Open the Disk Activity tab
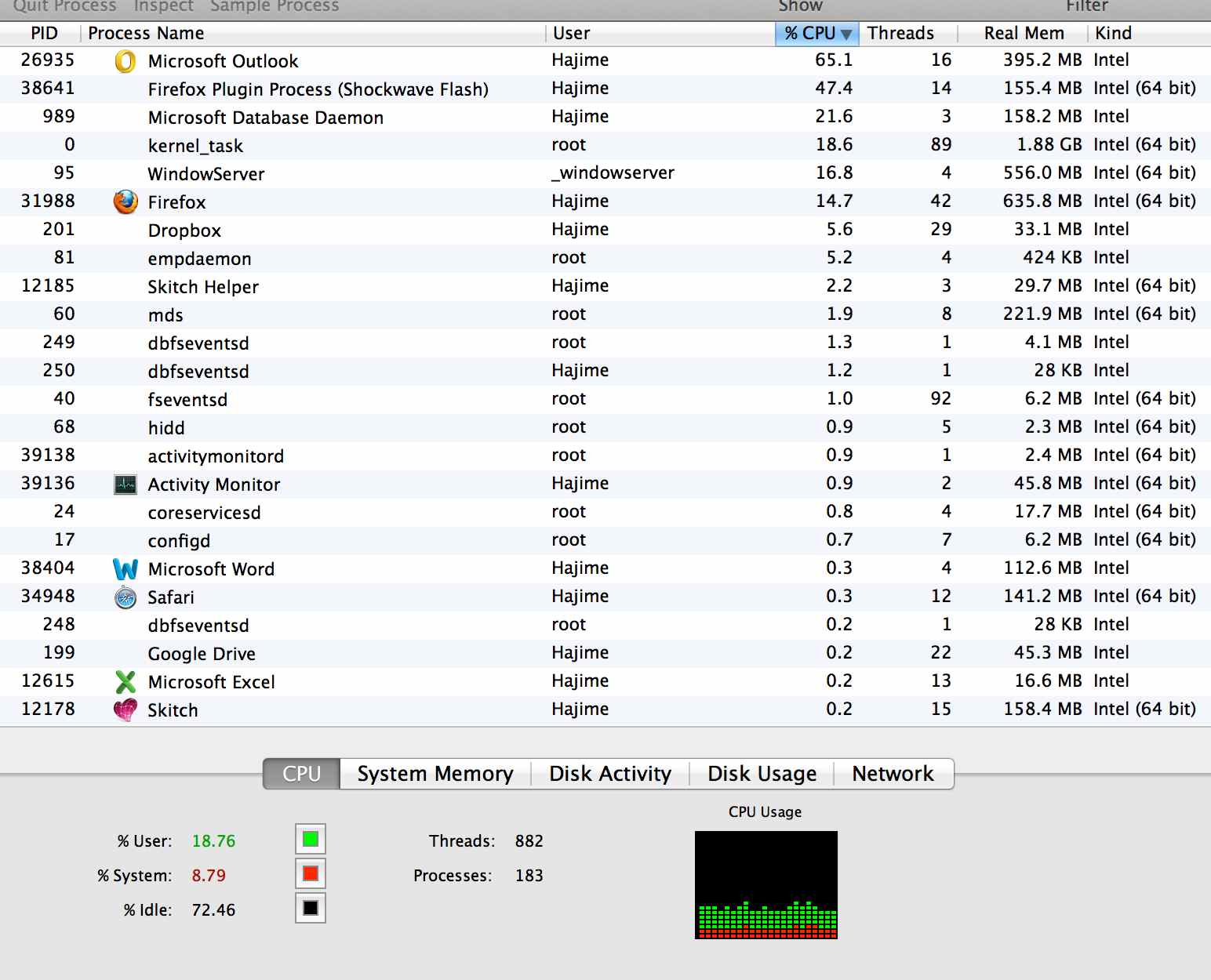This screenshot has width=1211, height=980. 610,774
